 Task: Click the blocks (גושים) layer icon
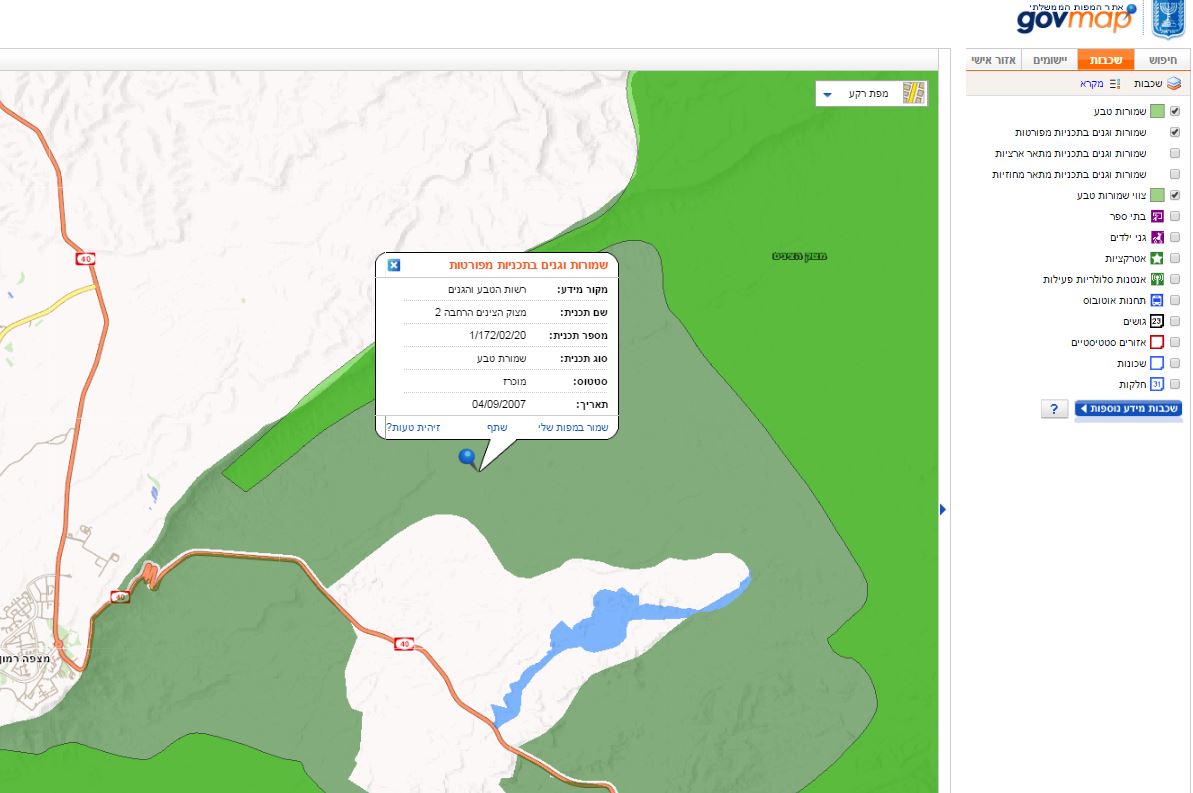point(1157,321)
